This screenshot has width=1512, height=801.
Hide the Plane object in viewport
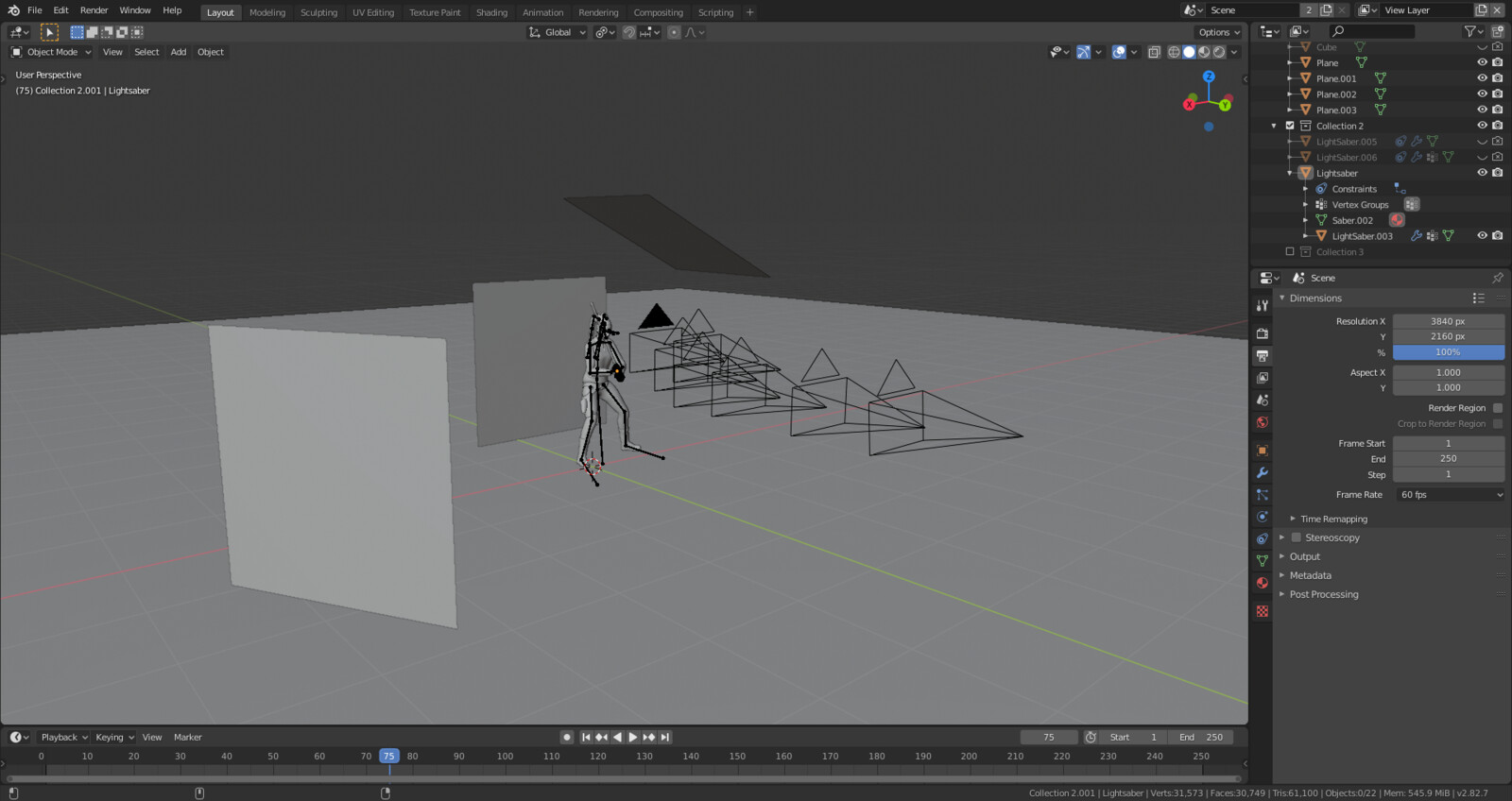[x=1482, y=62]
